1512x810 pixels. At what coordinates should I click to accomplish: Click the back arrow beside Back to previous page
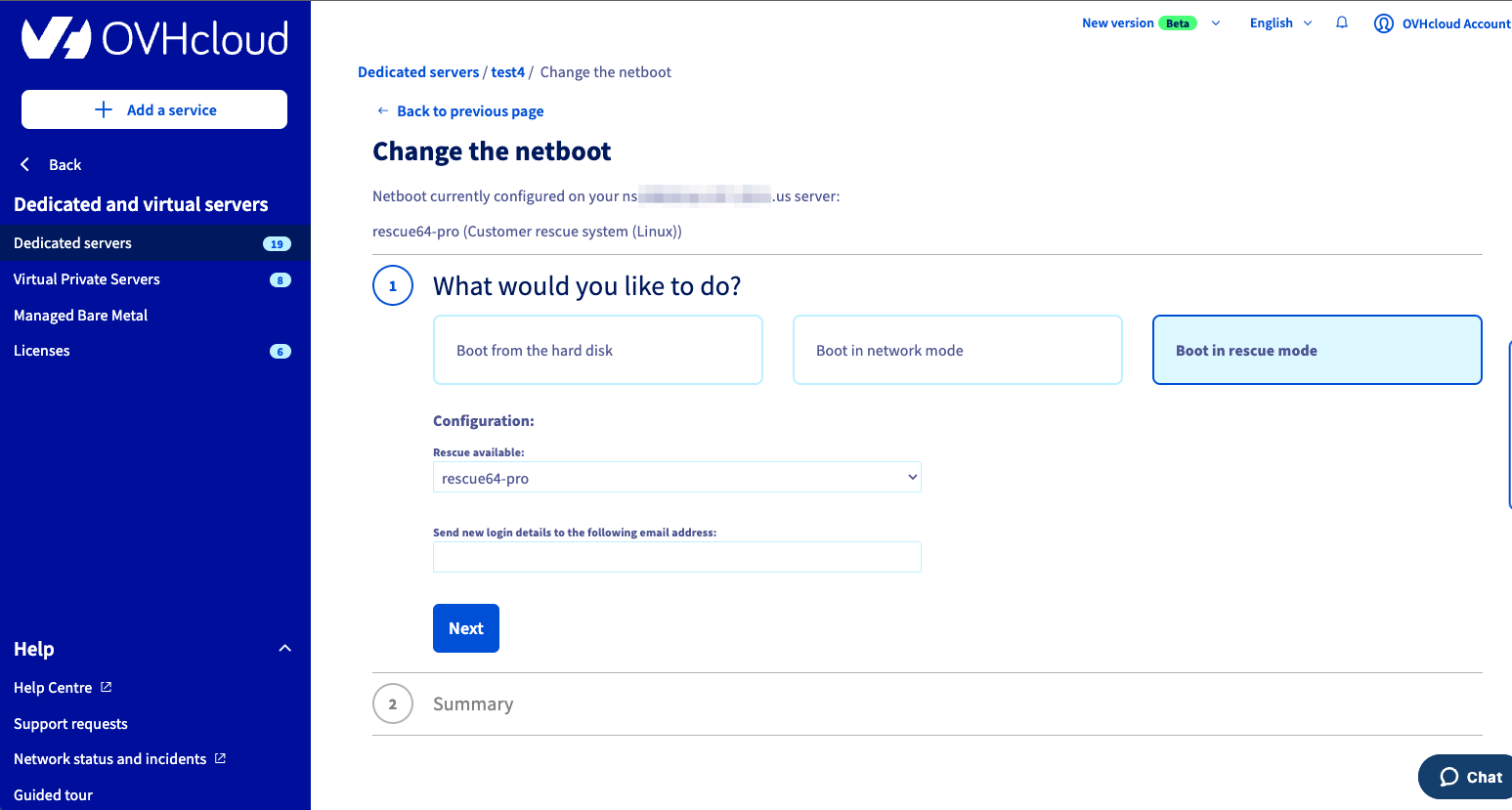382,110
